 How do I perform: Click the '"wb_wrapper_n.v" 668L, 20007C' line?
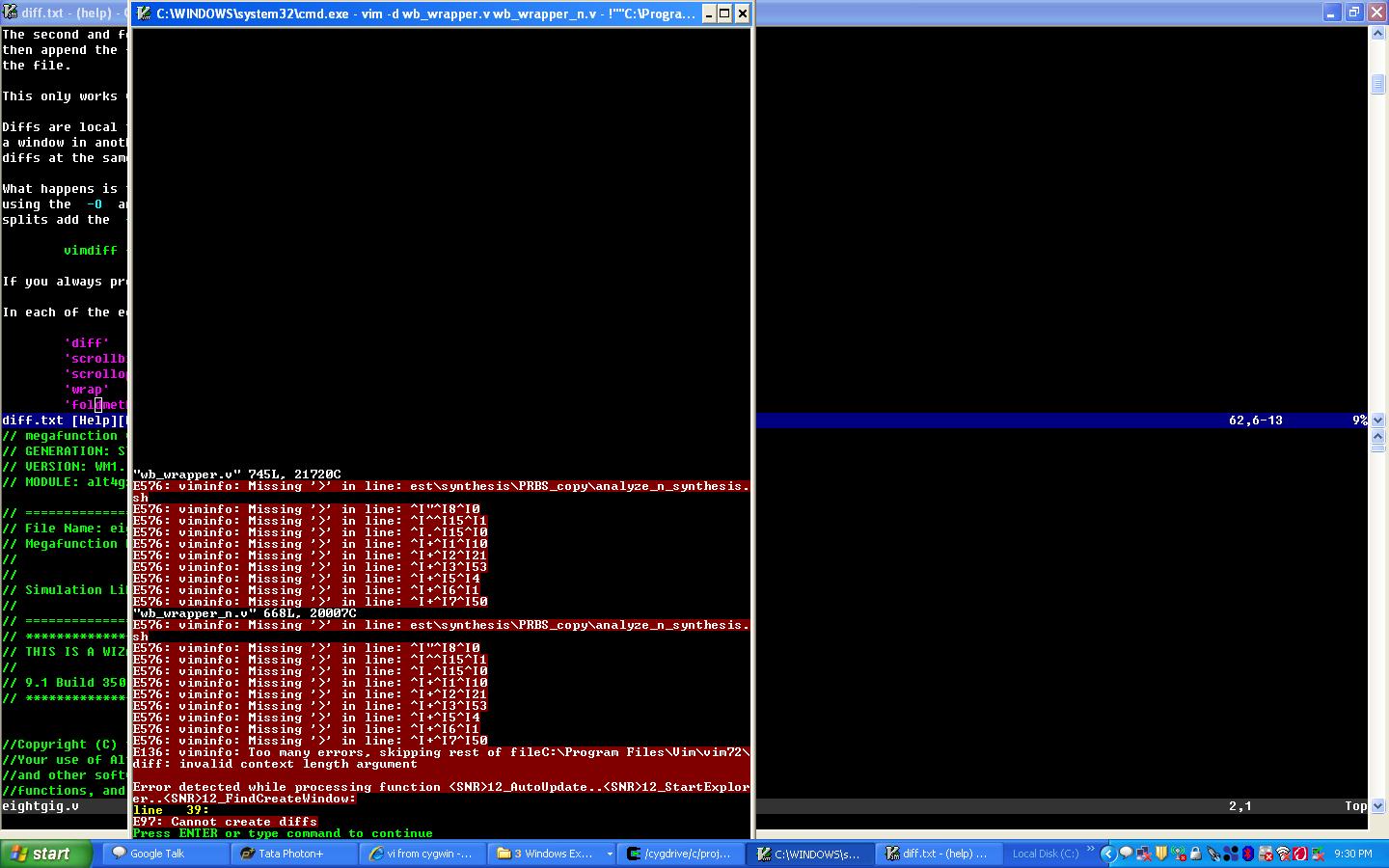click(x=244, y=613)
